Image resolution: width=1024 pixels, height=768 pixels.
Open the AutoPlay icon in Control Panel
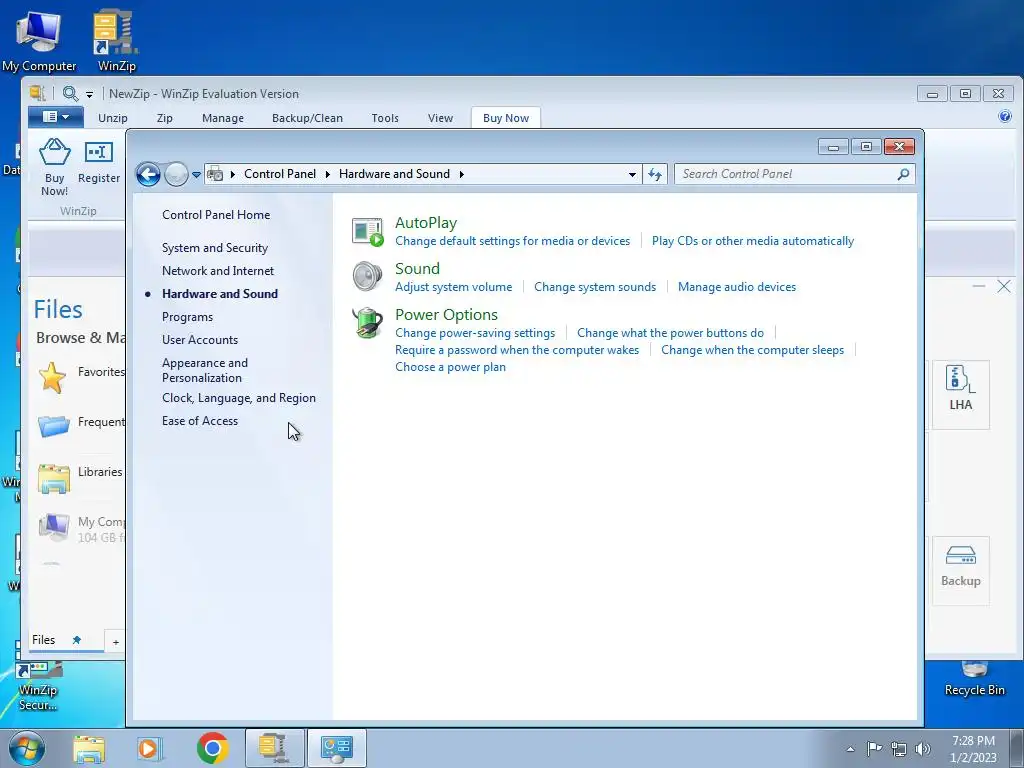[367, 232]
